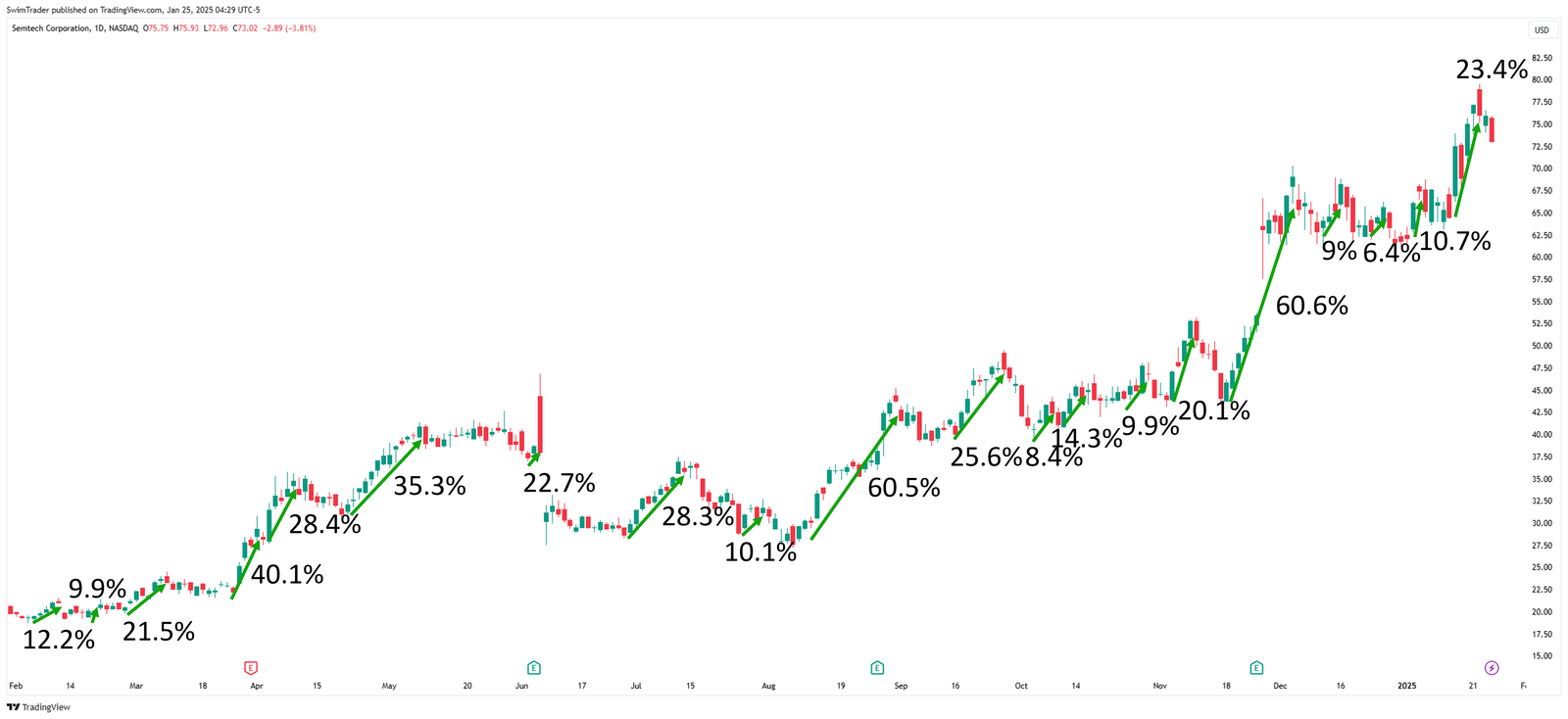Screen dimensions: 1568x719
Task: Click the green earnings marker near December
Action: (x=1256, y=668)
